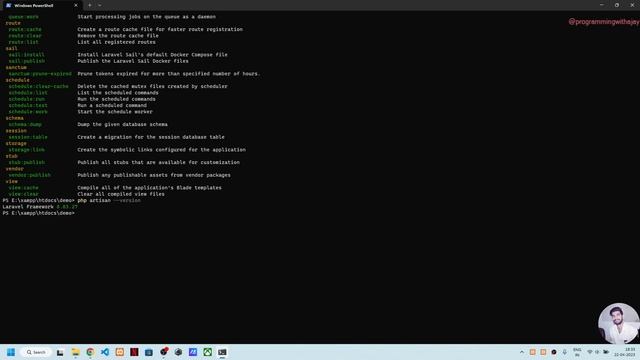The width and height of the screenshot is (640, 360).
Task: Click the 'php artisan --version' command text
Action: coord(109,200)
